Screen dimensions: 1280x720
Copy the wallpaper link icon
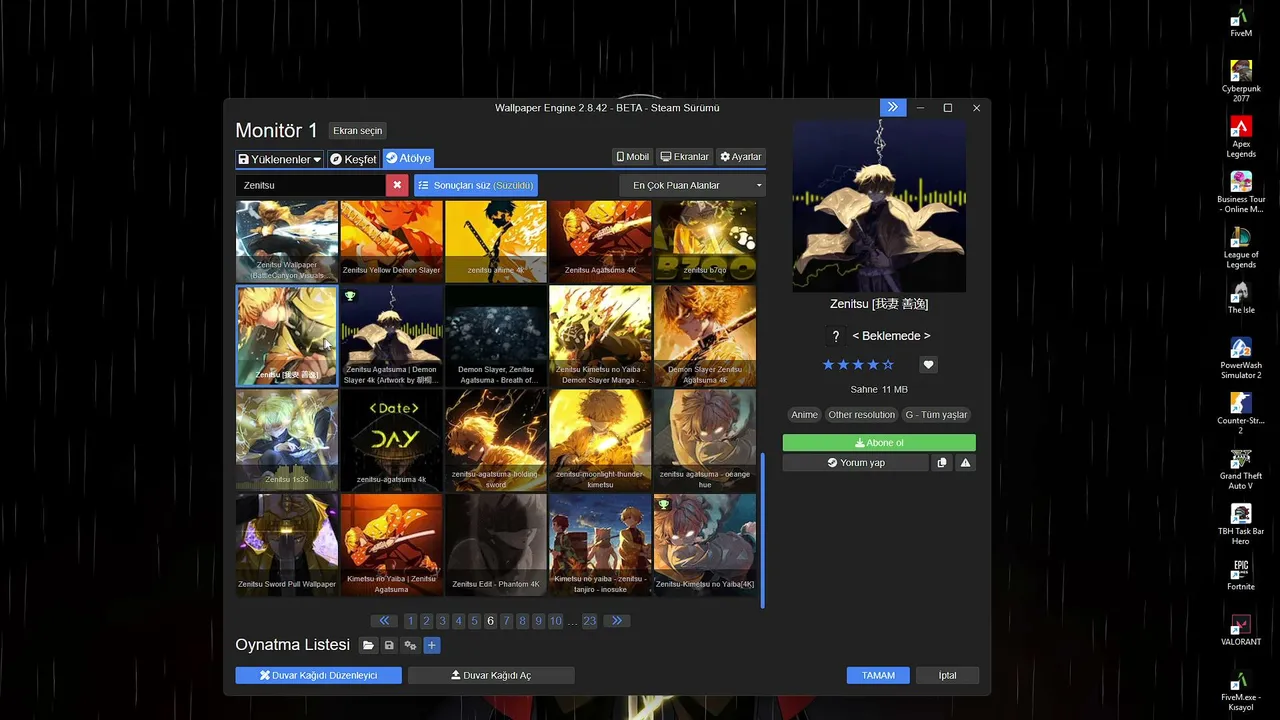click(941, 463)
